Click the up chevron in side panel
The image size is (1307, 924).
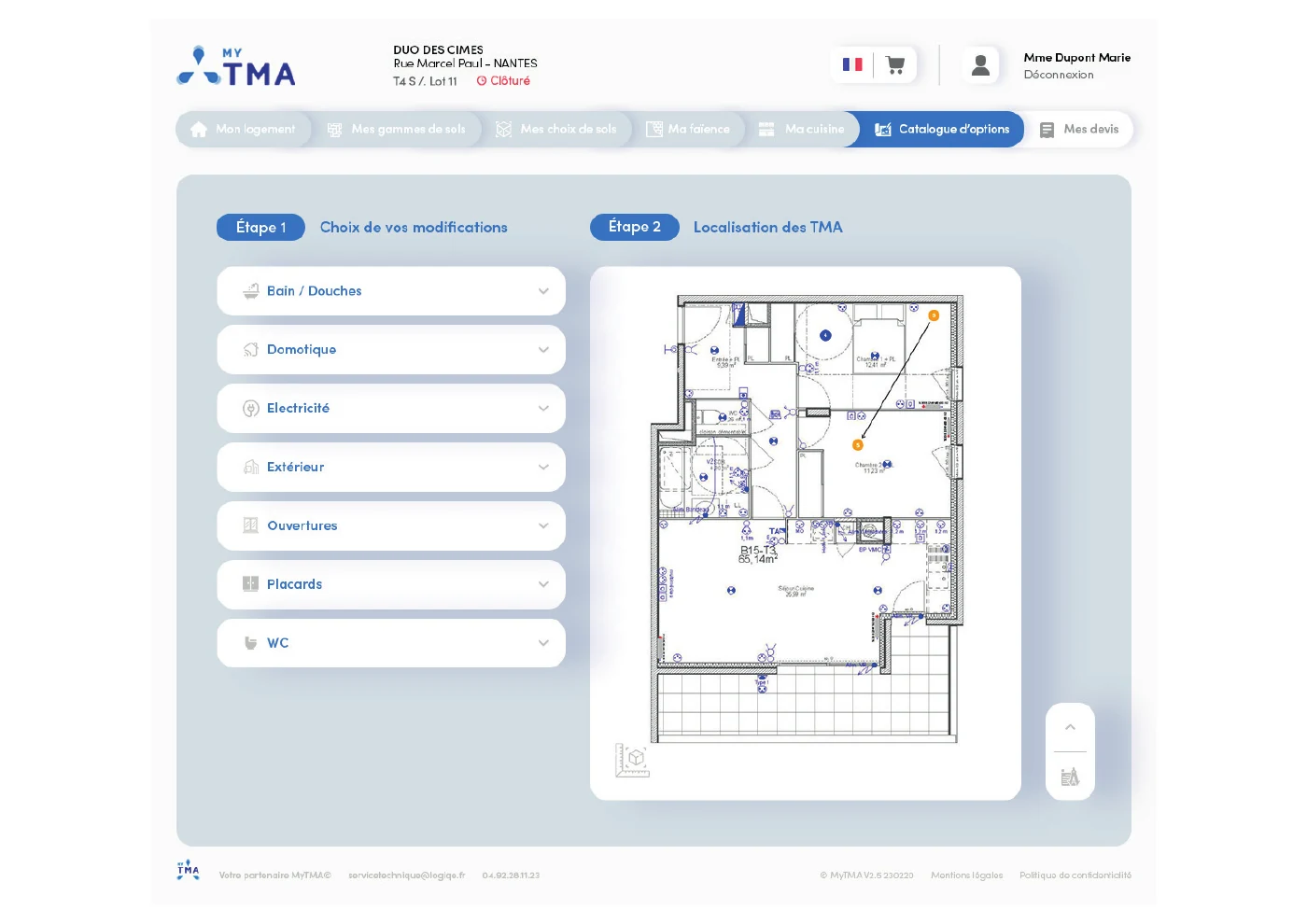tap(1070, 727)
